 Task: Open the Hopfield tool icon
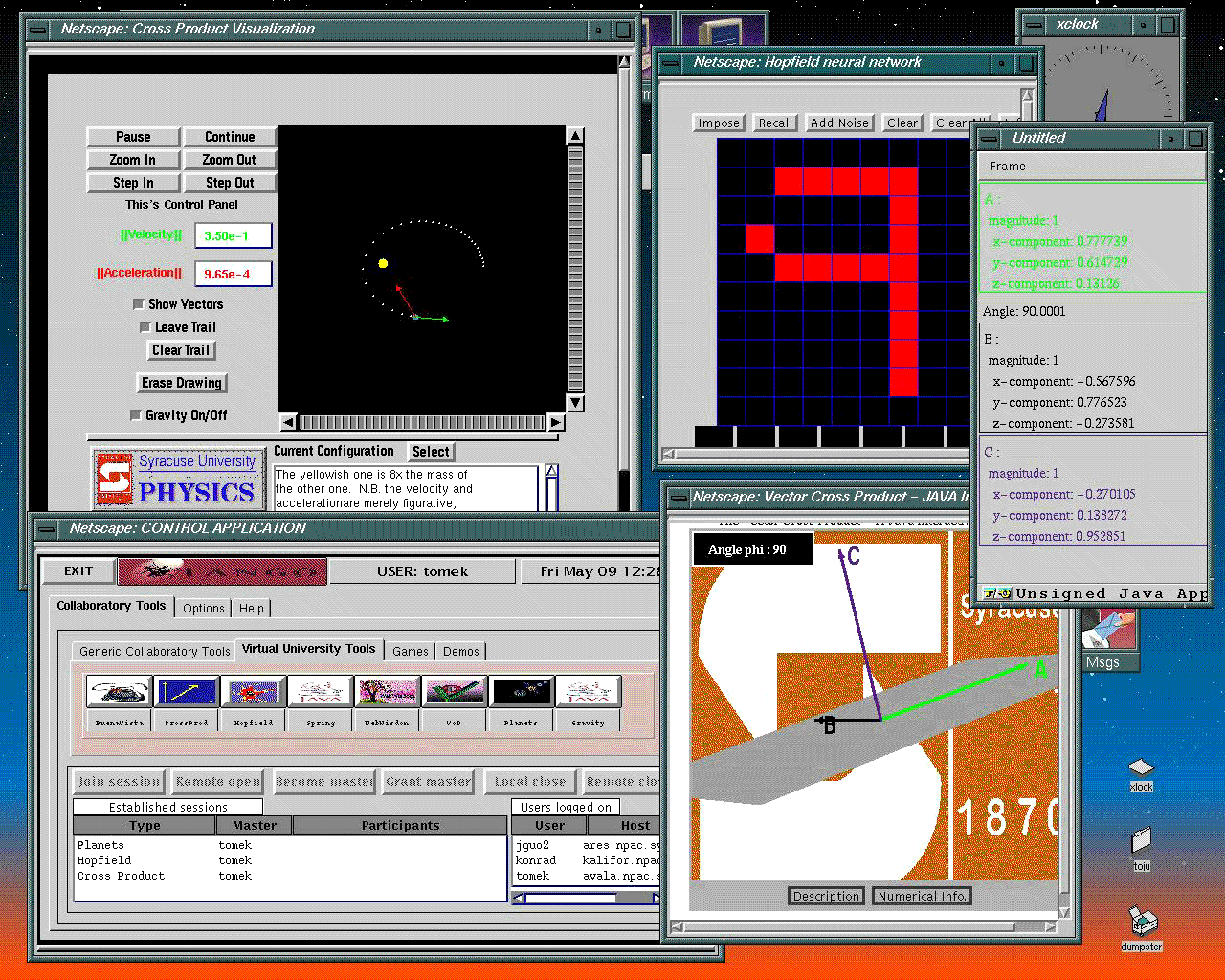click(254, 692)
